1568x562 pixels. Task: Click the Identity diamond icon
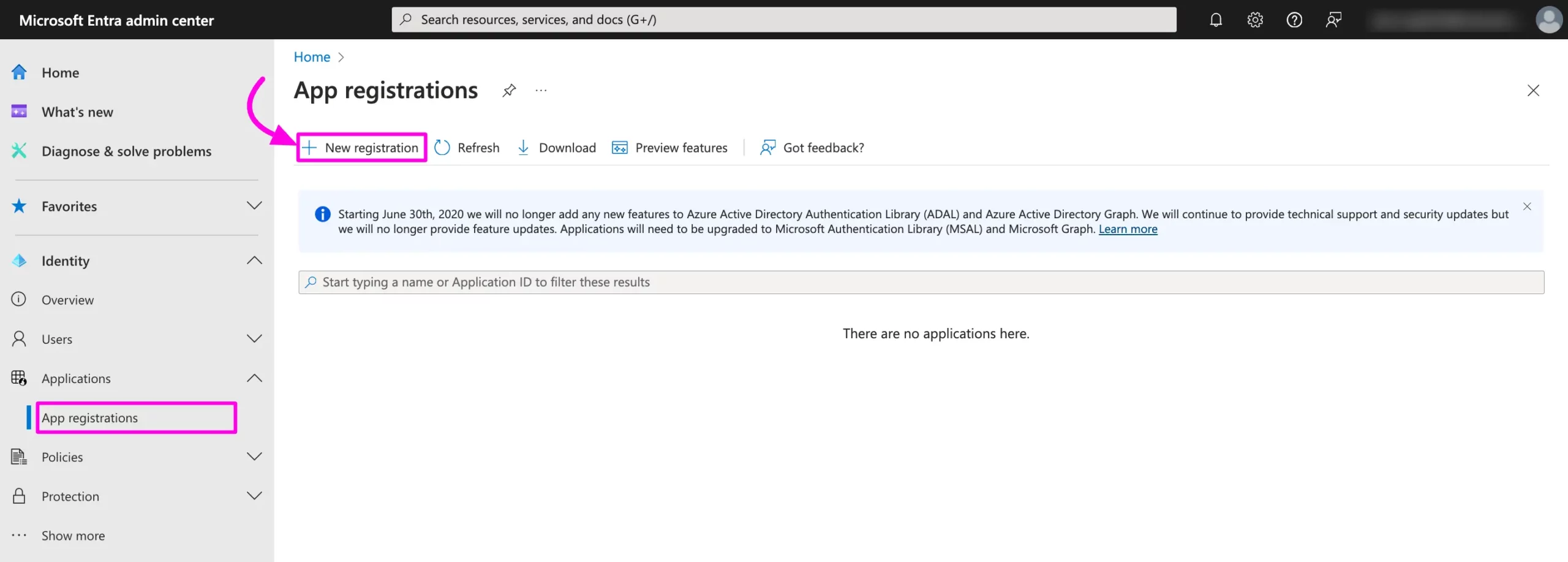[x=19, y=261]
